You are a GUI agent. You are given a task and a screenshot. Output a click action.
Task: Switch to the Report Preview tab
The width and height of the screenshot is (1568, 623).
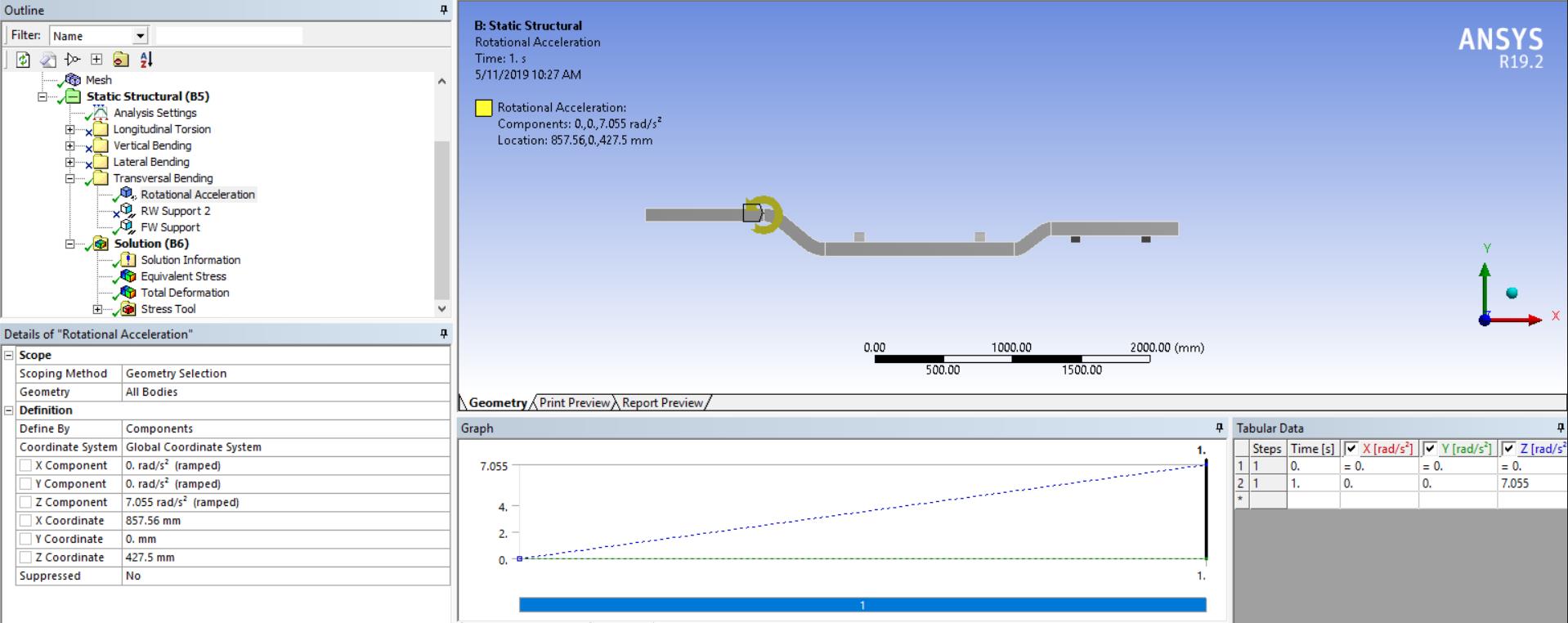662,402
